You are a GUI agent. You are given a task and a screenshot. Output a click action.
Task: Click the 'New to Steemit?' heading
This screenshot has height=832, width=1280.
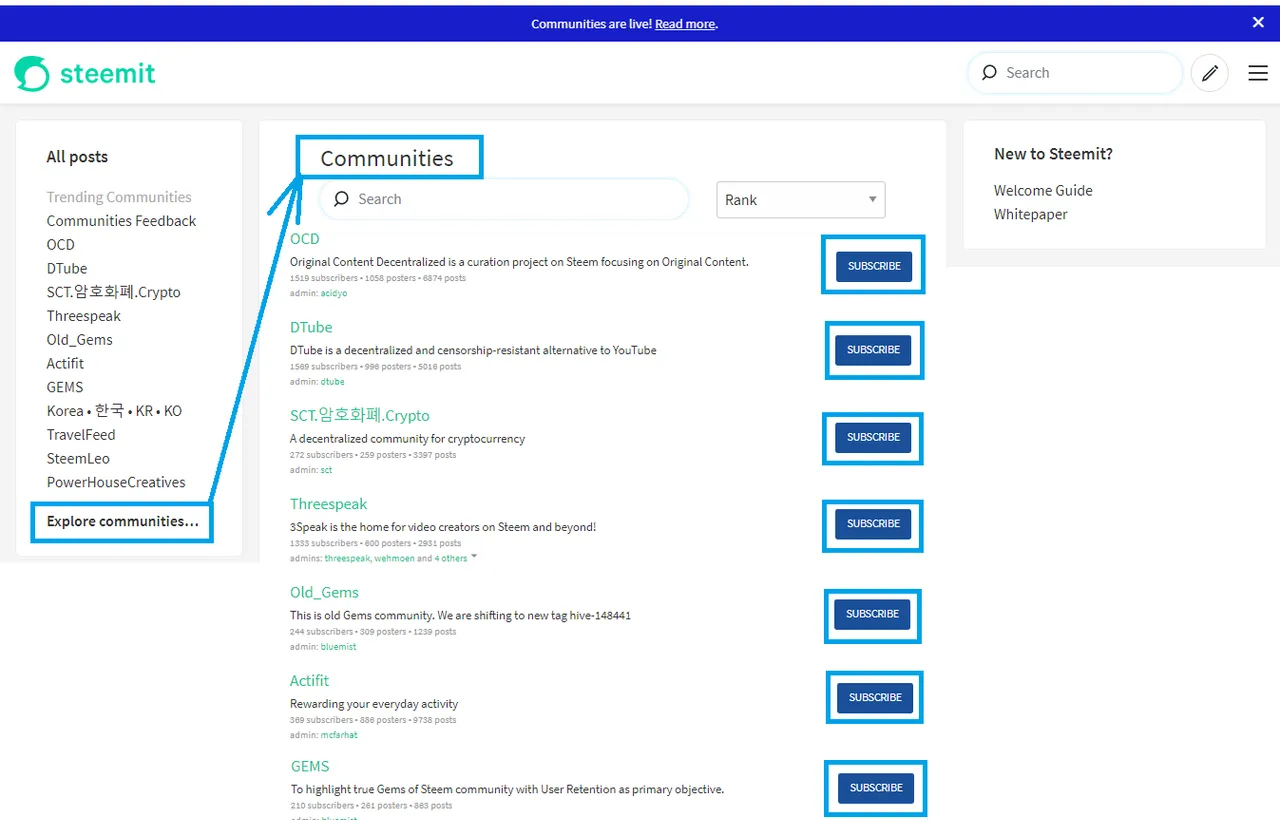(1053, 154)
